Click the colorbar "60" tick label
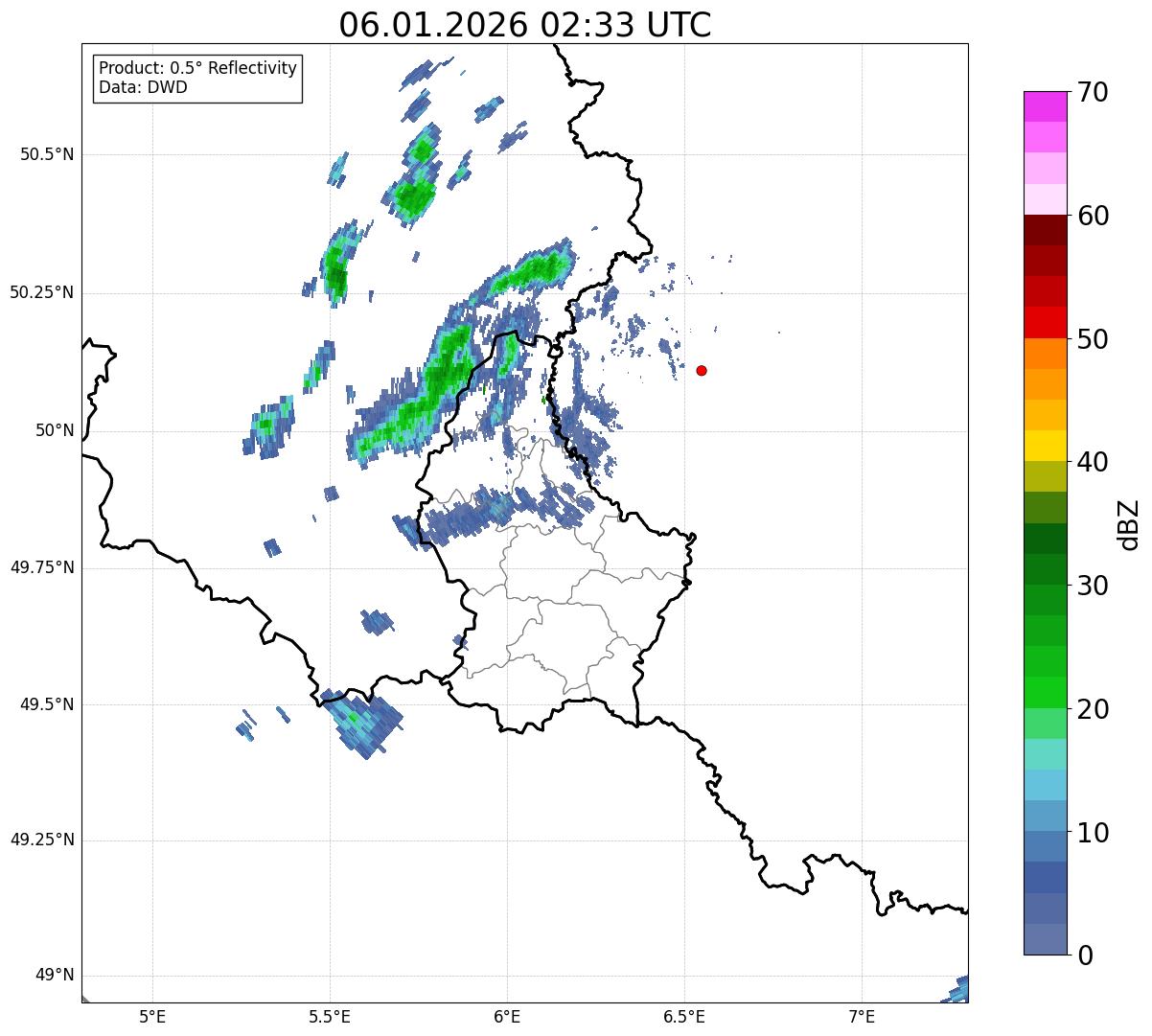Image resolution: width=1152 pixels, height=1036 pixels. (1093, 216)
